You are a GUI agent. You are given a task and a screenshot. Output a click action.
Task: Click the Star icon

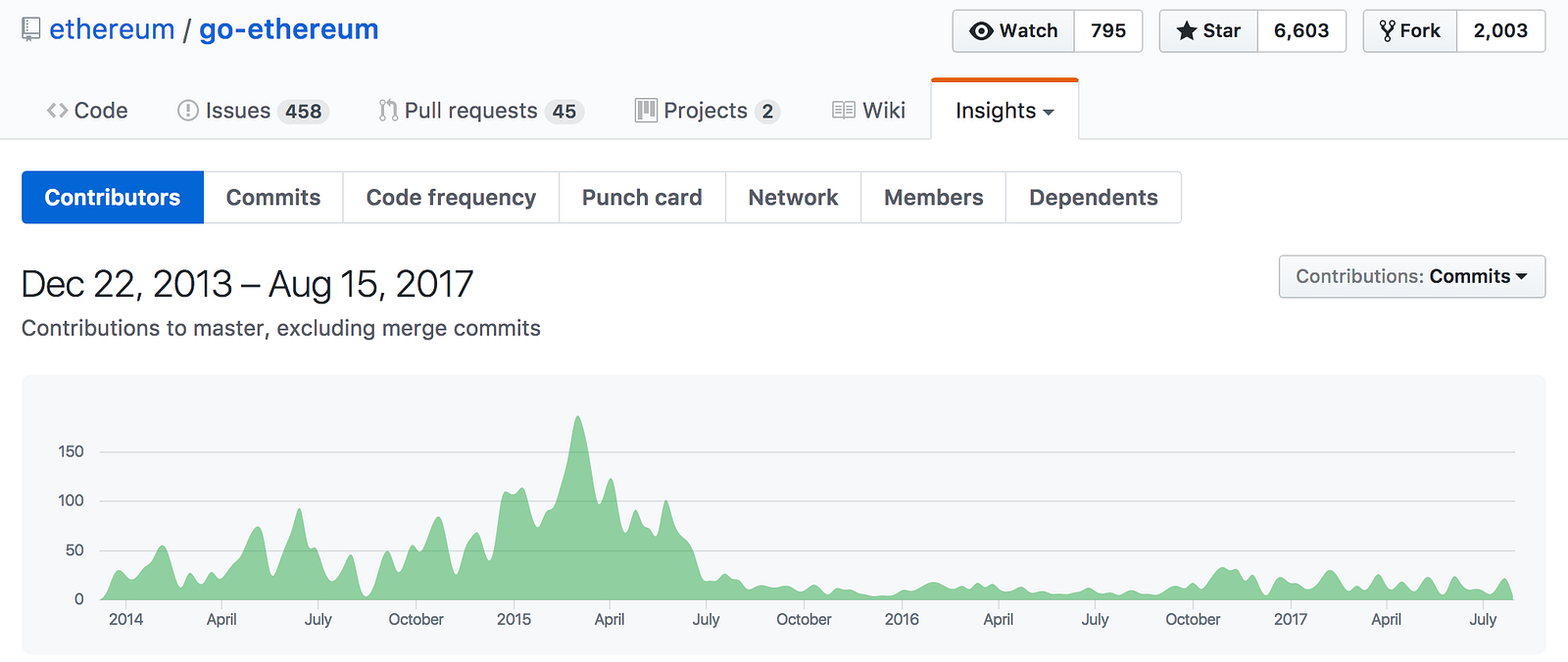pos(1187,31)
